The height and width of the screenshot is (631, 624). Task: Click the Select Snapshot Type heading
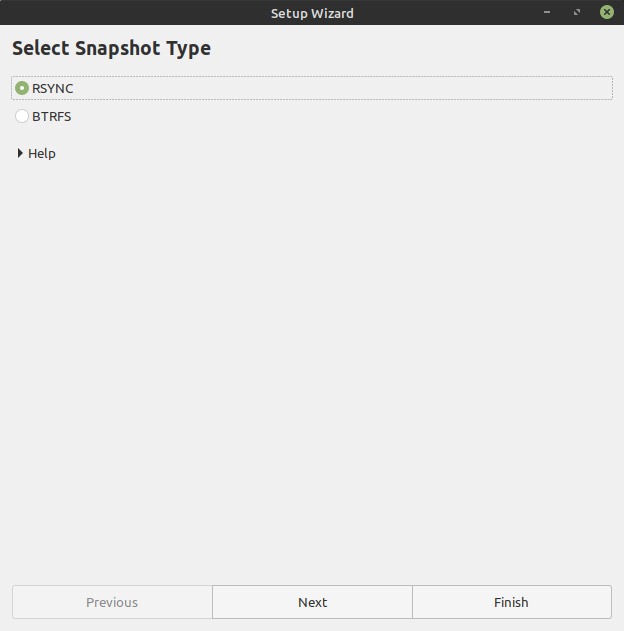point(111,49)
